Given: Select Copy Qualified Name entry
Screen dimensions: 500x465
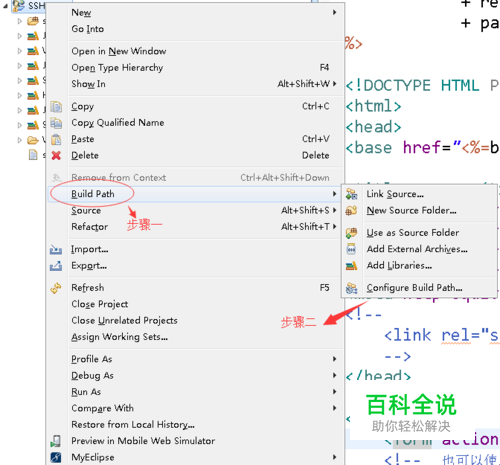Looking at the screenshot, I should (x=196, y=123).
